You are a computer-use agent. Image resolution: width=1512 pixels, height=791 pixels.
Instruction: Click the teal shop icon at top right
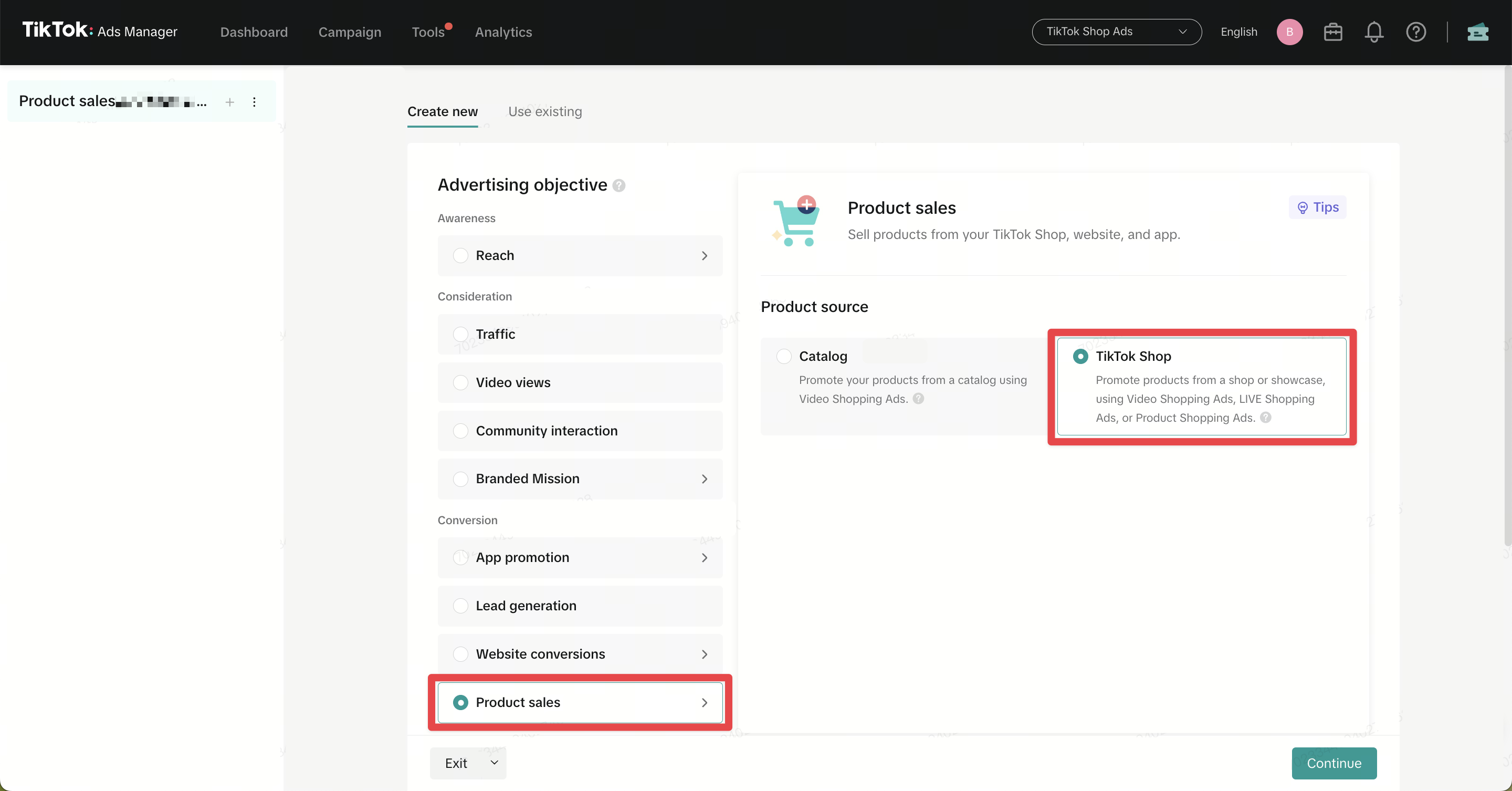point(1477,32)
